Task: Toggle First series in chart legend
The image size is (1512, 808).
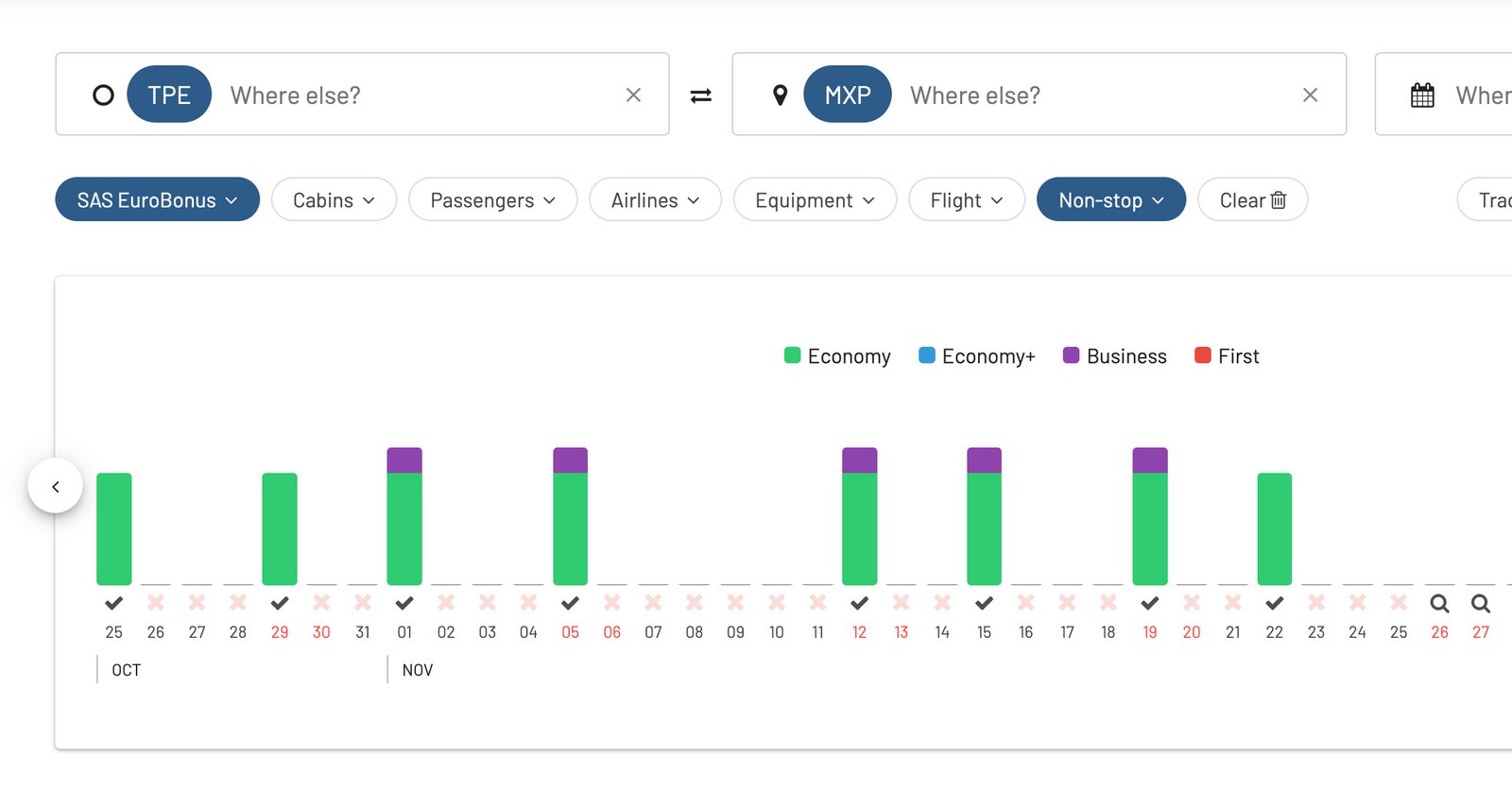Action: 1227,356
